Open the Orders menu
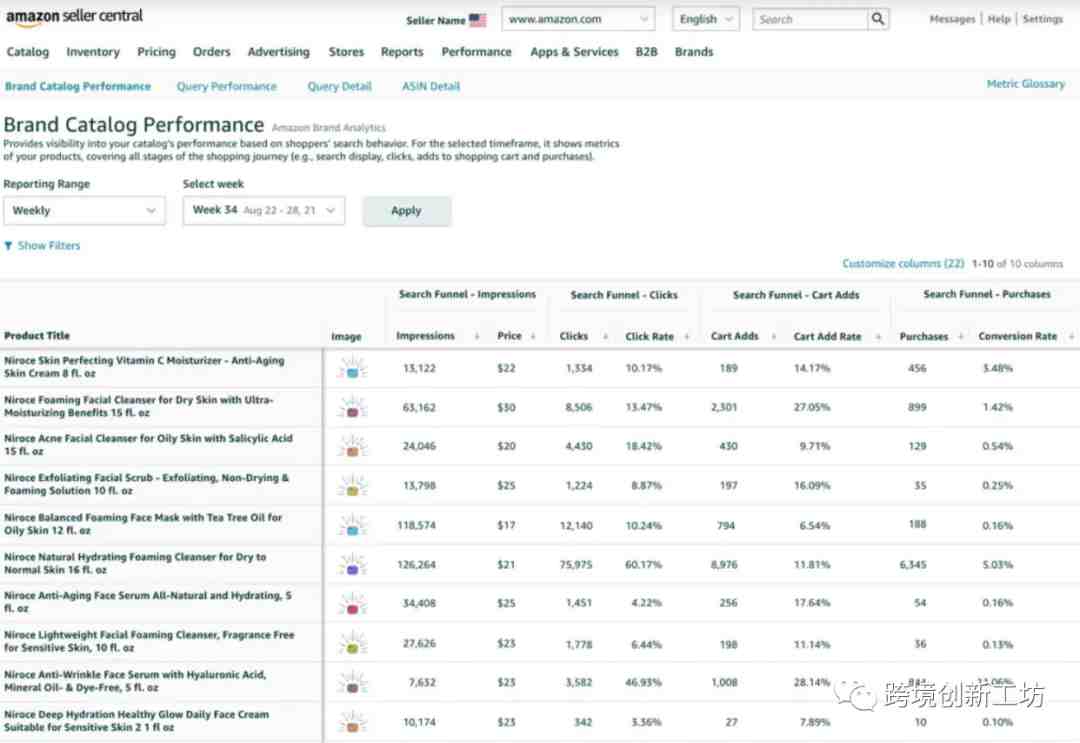 pyautogui.click(x=211, y=52)
